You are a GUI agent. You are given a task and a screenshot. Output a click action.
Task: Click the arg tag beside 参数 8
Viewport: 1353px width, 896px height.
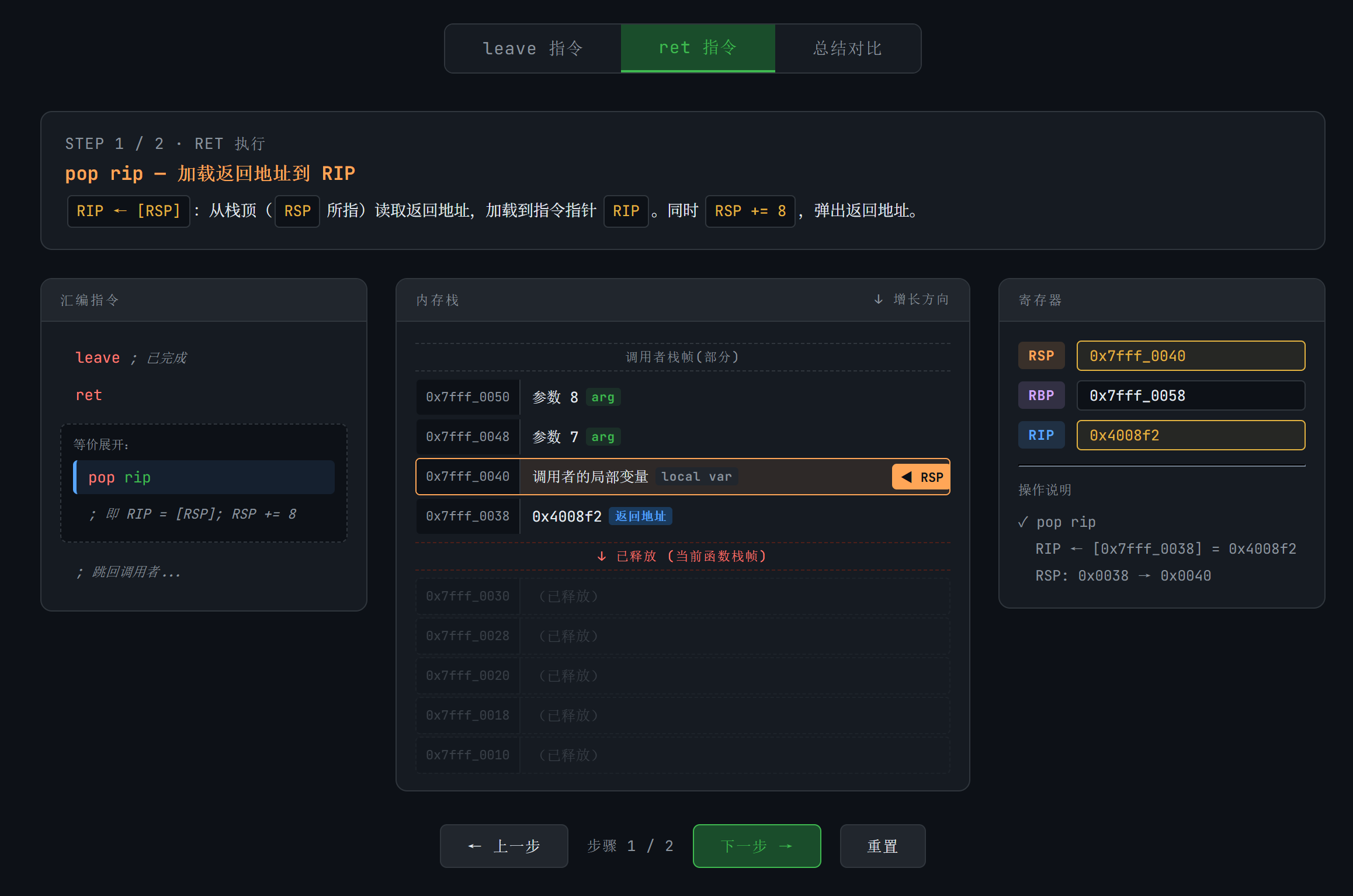[x=602, y=397]
